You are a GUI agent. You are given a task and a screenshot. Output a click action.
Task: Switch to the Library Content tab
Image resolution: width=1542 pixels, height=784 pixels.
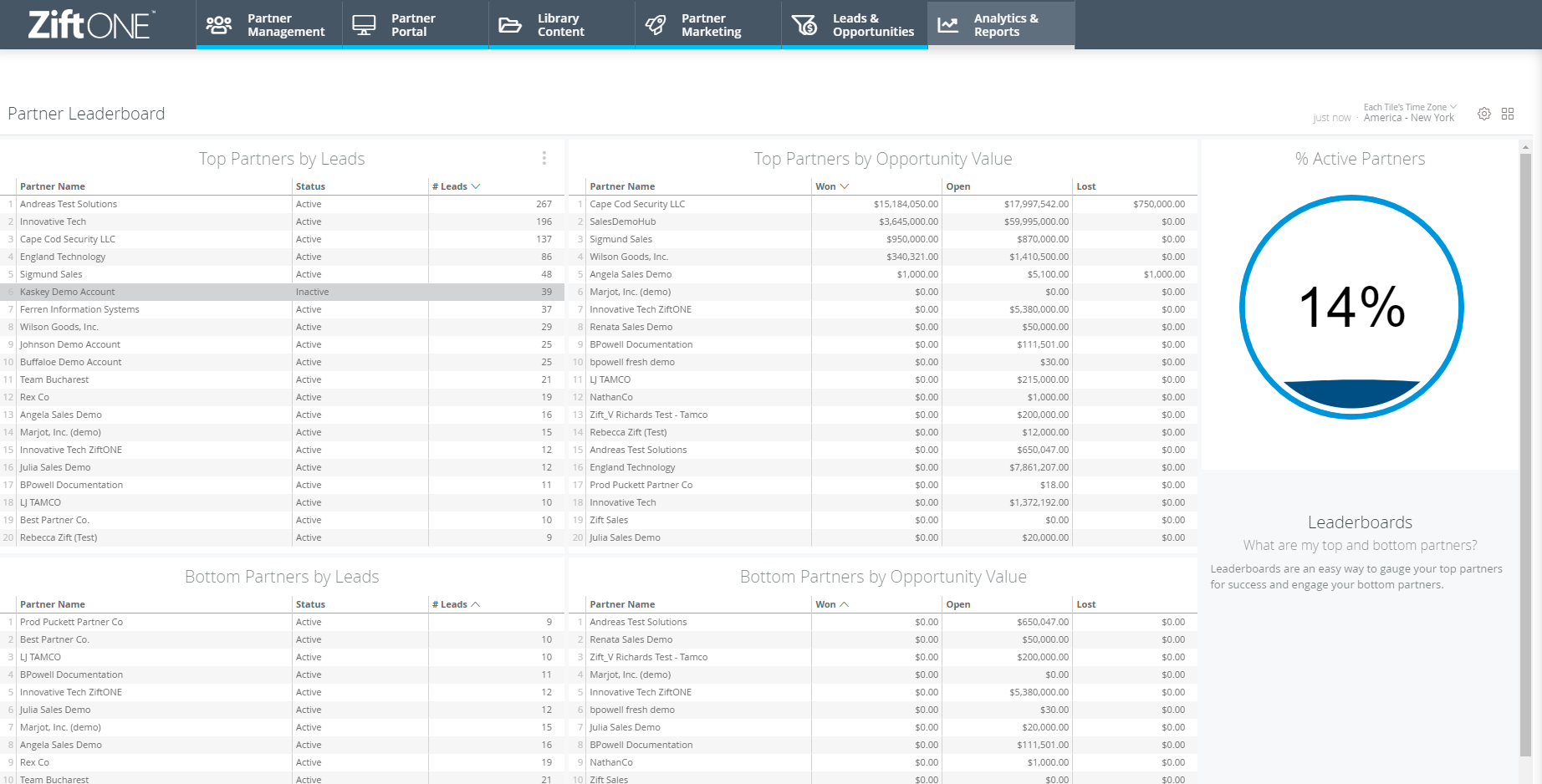pyautogui.click(x=562, y=25)
